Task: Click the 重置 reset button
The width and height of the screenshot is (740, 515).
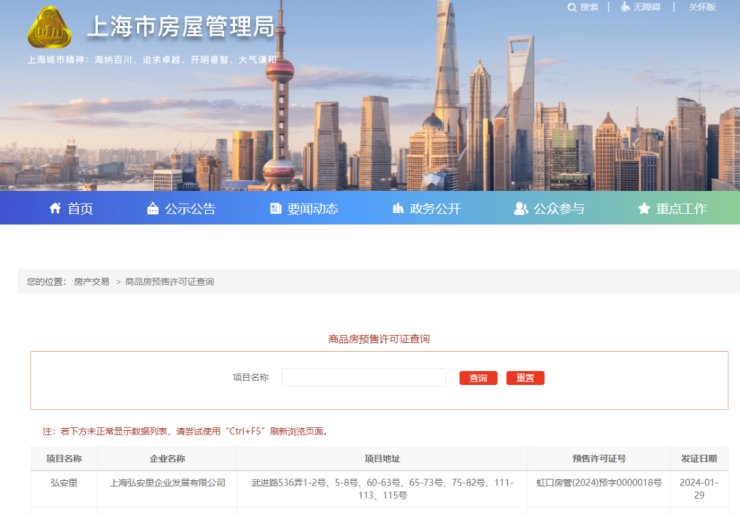Action: (525, 378)
